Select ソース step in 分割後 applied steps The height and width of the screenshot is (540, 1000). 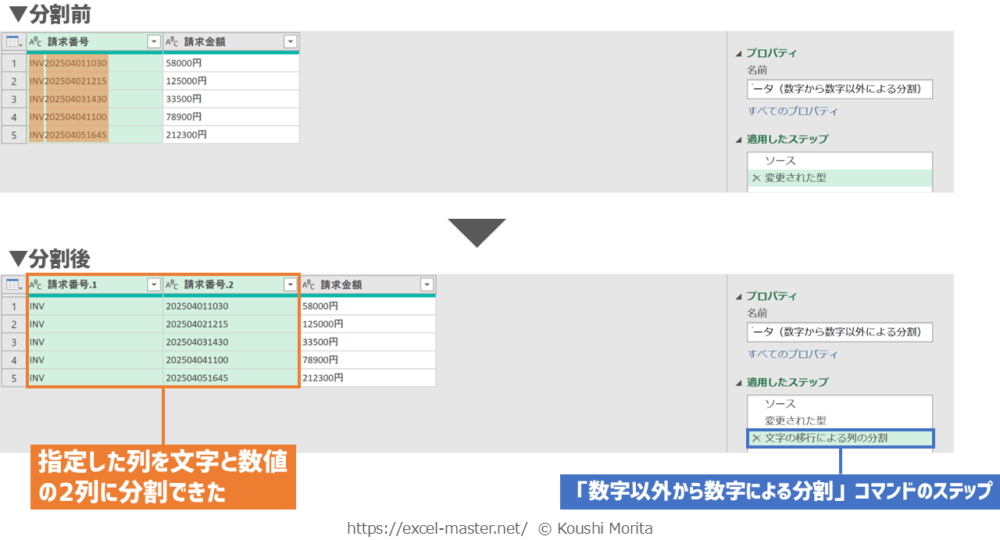[x=780, y=404]
